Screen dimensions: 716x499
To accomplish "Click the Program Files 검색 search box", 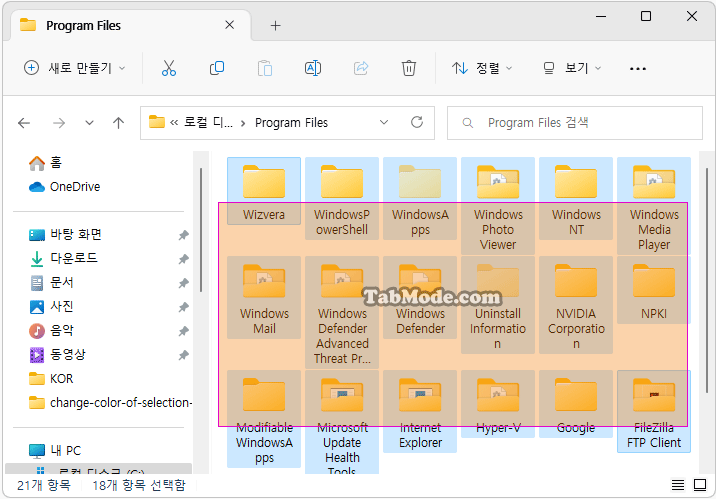I will tap(574, 123).
